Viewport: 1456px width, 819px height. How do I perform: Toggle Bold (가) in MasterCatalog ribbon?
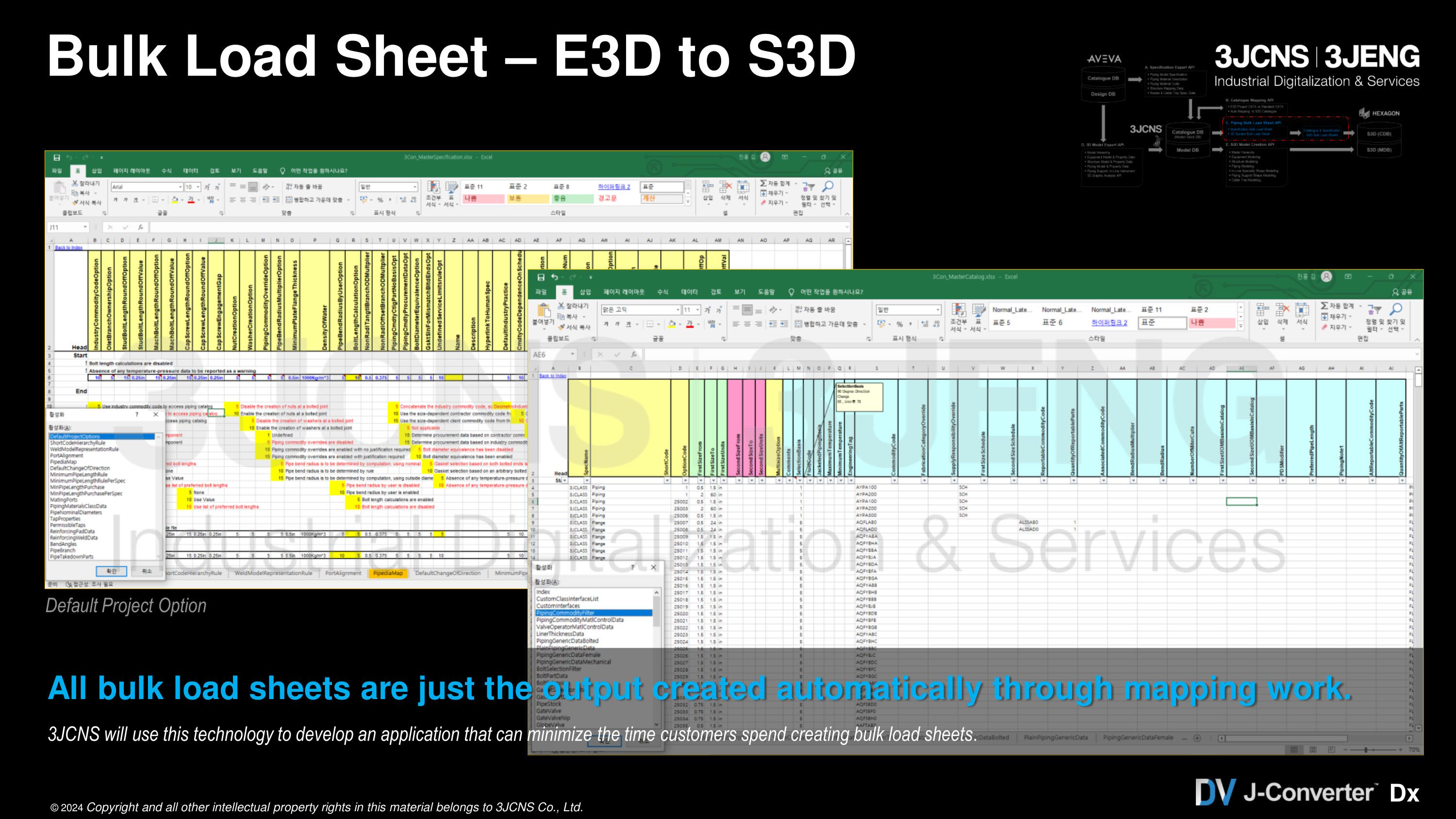pos(606,324)
